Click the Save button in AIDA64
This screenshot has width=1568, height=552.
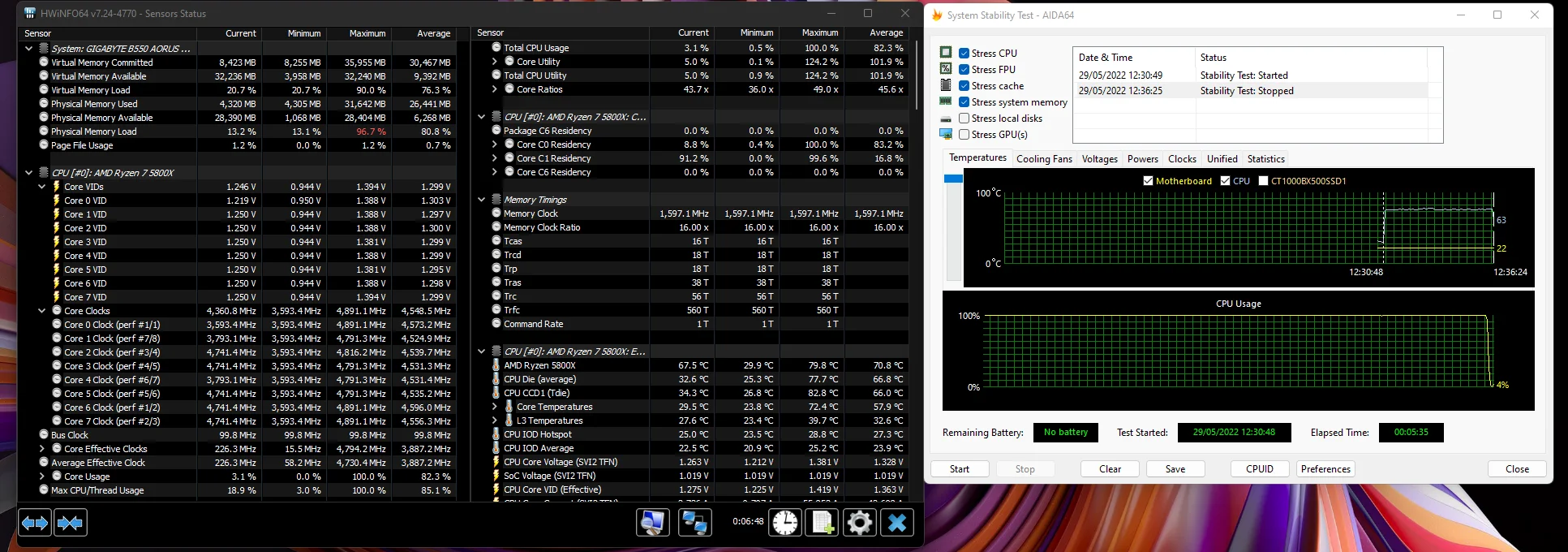pos(1175,469)
